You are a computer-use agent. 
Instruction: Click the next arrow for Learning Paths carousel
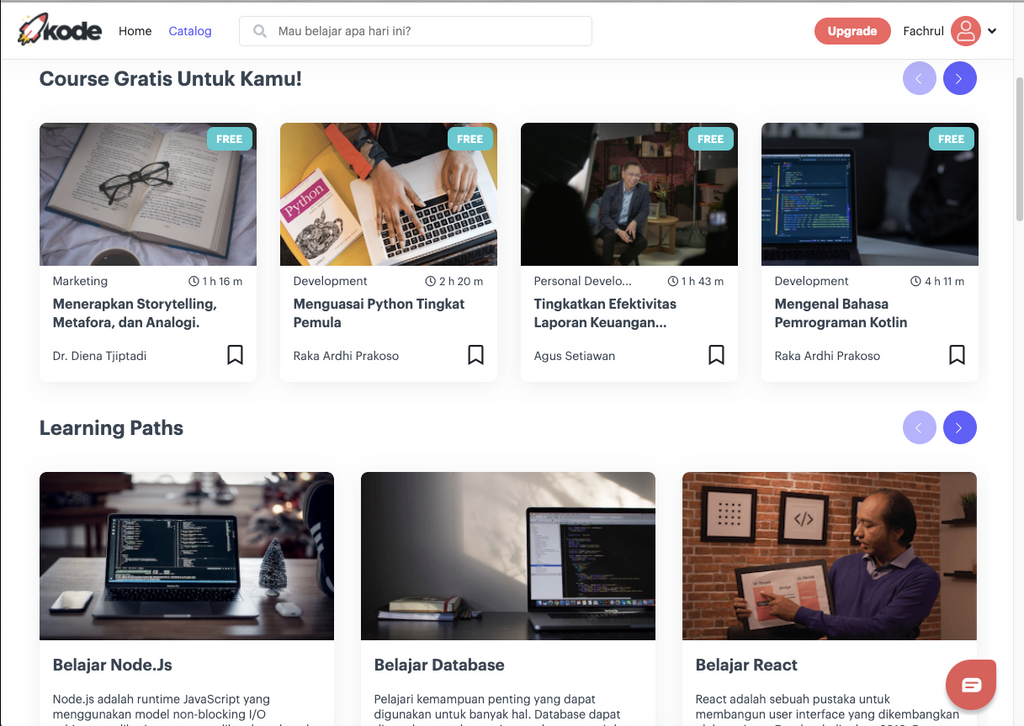click(x=959, y=427)
